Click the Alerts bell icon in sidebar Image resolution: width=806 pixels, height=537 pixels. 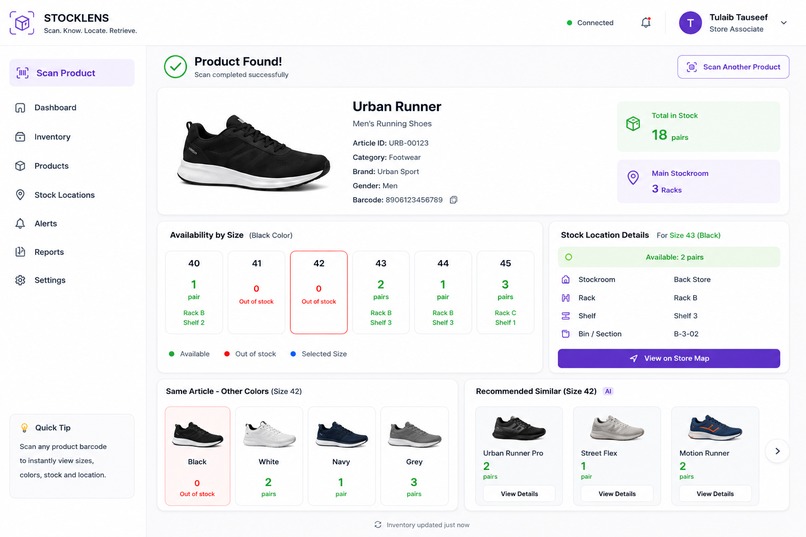(x=20, y=224)
